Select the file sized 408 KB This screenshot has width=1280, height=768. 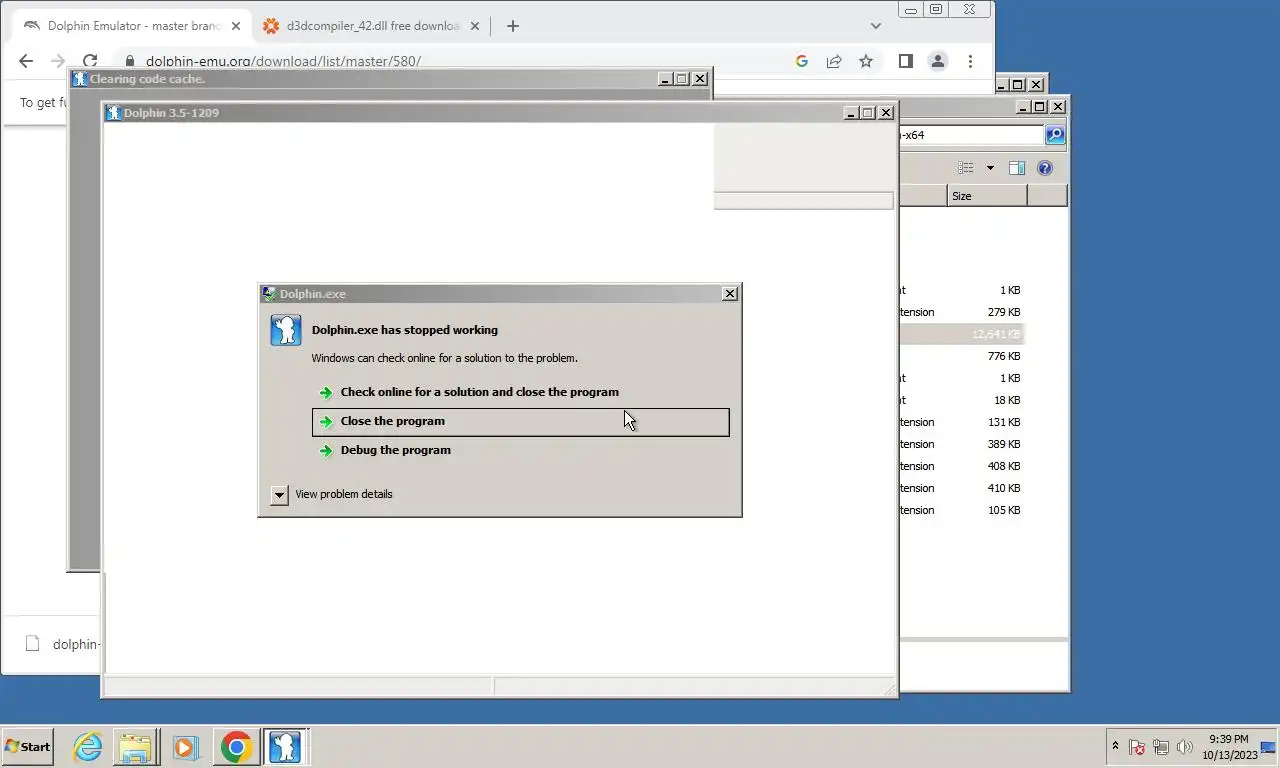coord(962,466)
